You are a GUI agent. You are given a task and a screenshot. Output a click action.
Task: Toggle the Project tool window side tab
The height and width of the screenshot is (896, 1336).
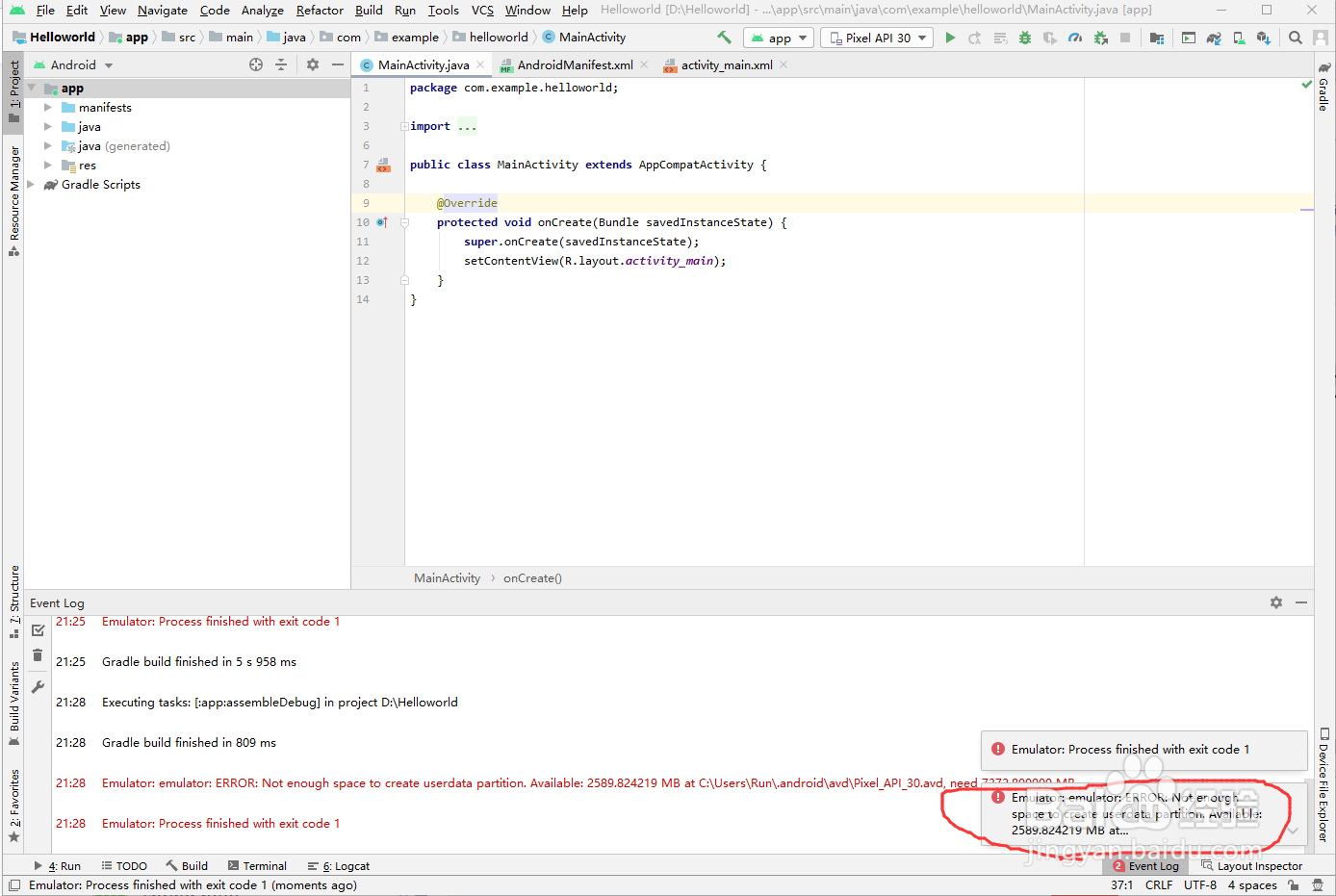(13, 92)
